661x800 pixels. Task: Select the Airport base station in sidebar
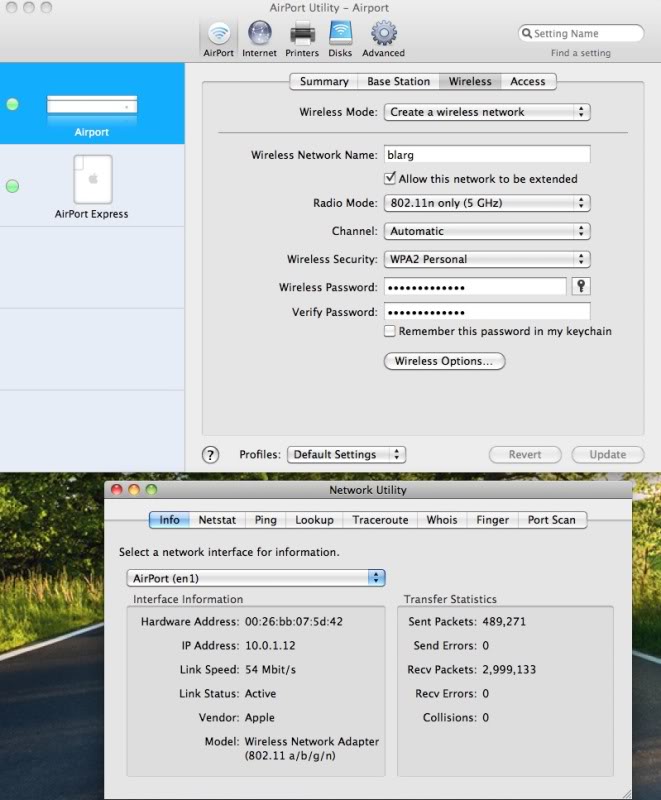(92, 104)
